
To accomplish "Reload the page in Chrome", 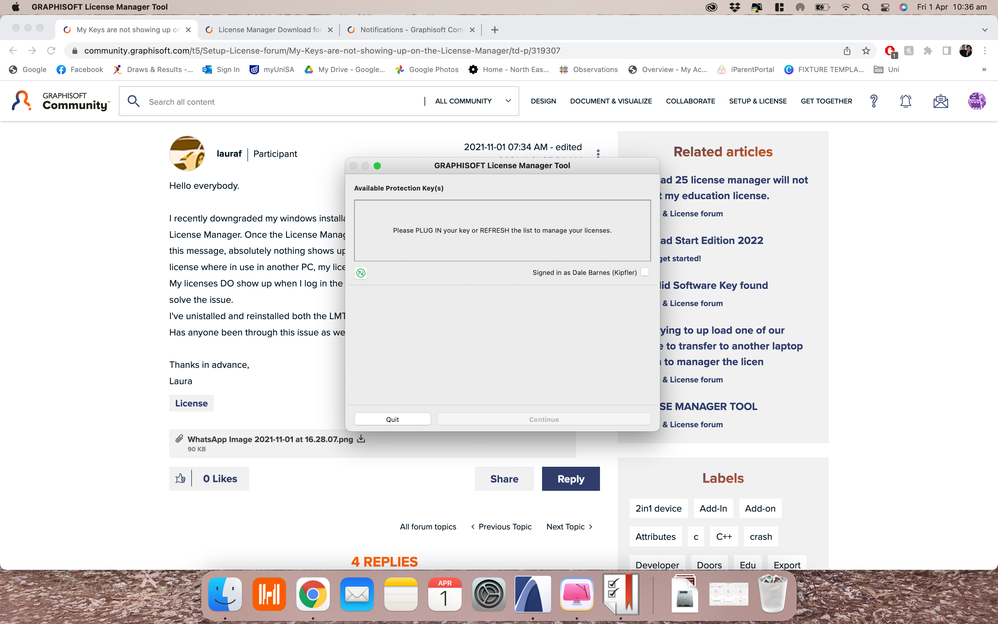I will pos(51,51).
